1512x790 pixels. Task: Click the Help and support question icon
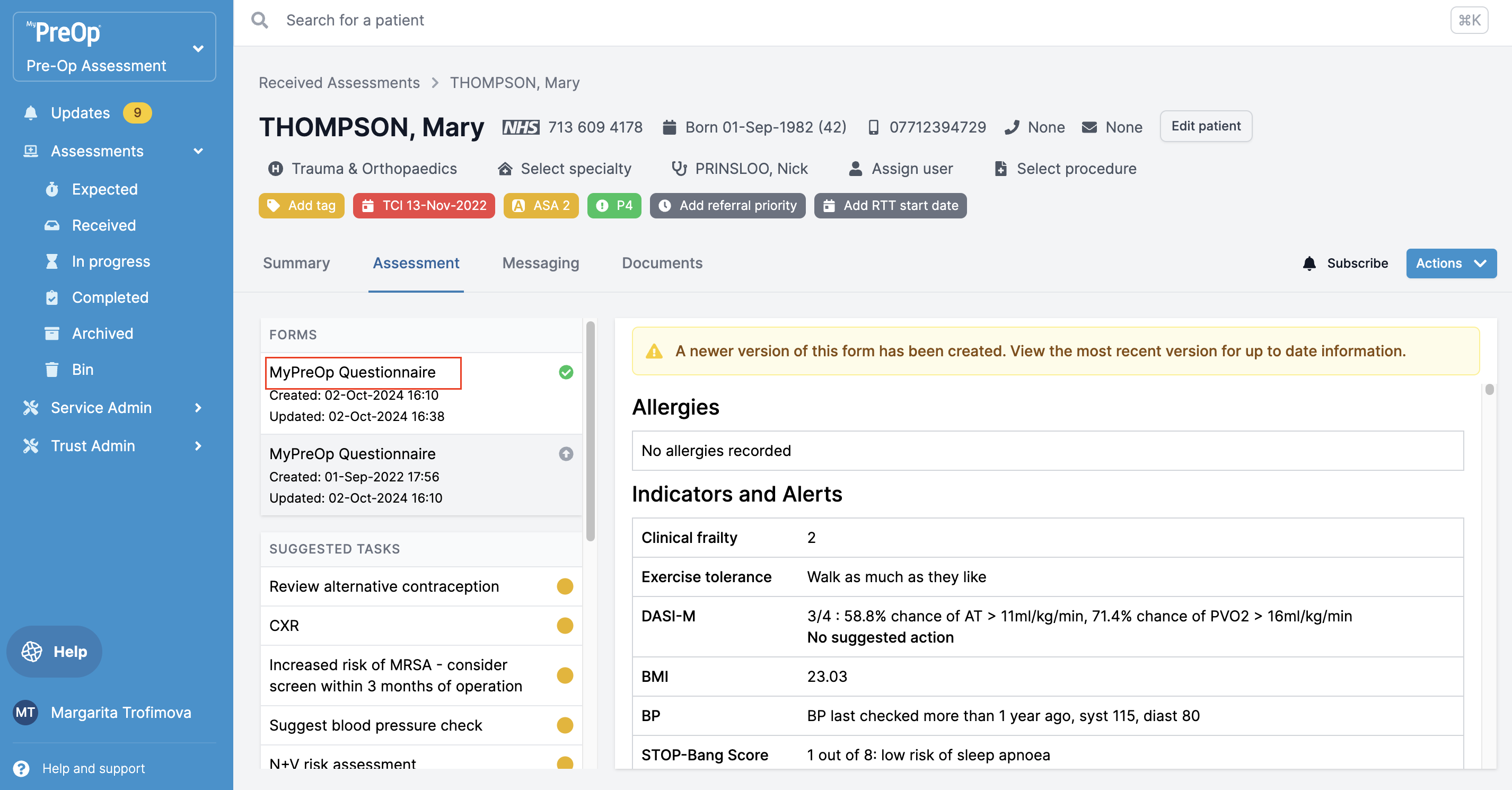tap(21, 768)
